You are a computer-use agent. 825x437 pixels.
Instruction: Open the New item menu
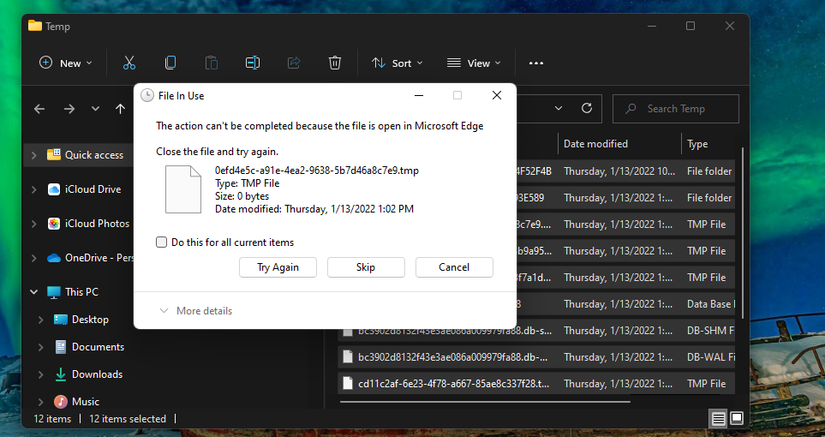65,63
